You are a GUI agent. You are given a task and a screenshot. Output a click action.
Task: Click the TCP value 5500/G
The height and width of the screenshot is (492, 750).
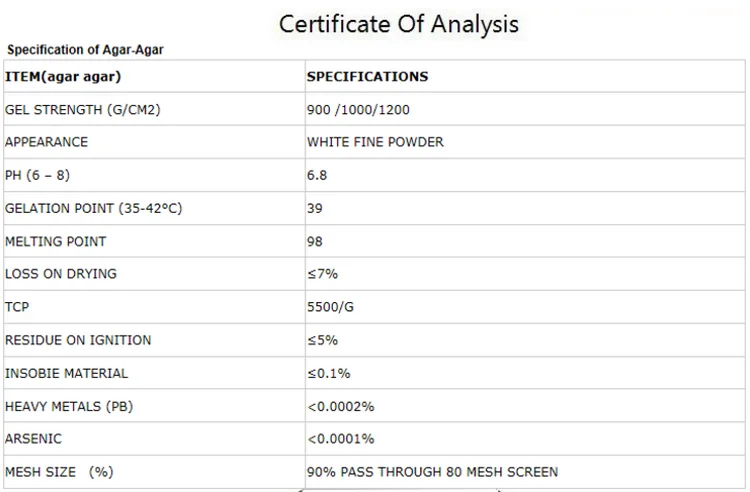click(x=330, y=307)
